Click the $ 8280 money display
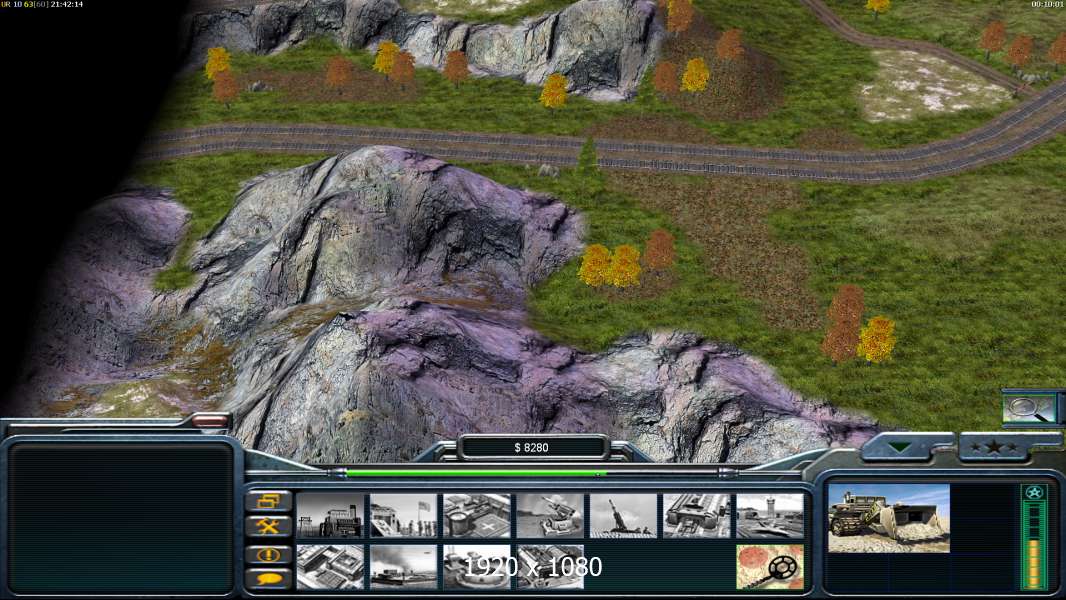1066x600 pixels. (532, 447)
